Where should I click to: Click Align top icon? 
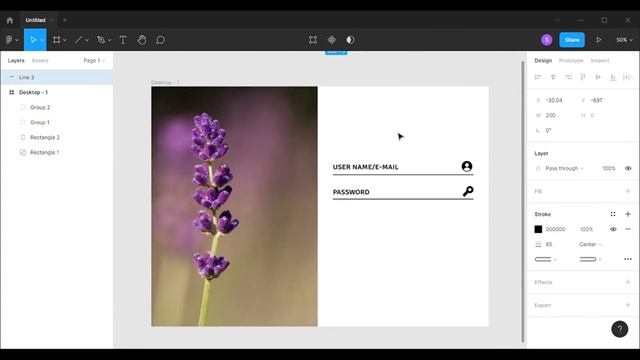pyautogui.click(x=583, y=77)
